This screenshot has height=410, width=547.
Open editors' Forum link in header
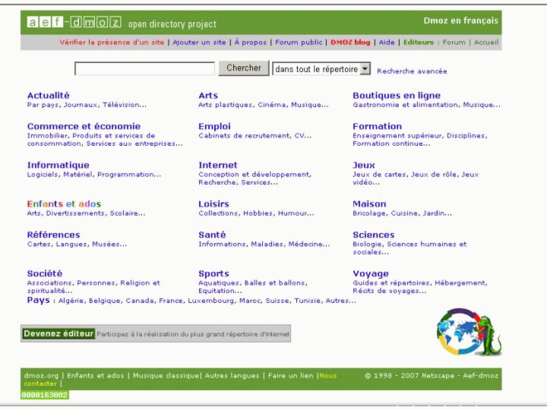pyautogui.click(x=454, y=42)
